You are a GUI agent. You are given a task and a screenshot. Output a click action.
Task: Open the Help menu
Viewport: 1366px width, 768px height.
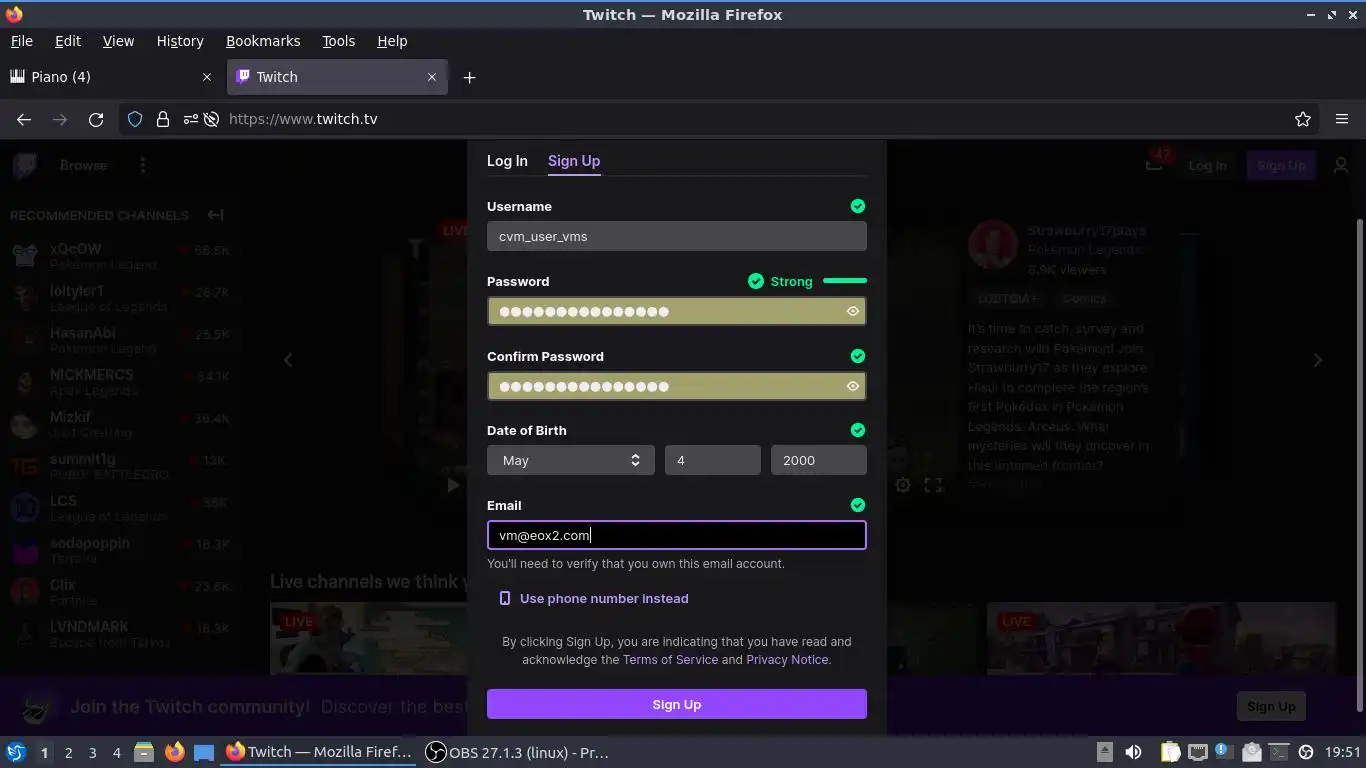[392, 41]
